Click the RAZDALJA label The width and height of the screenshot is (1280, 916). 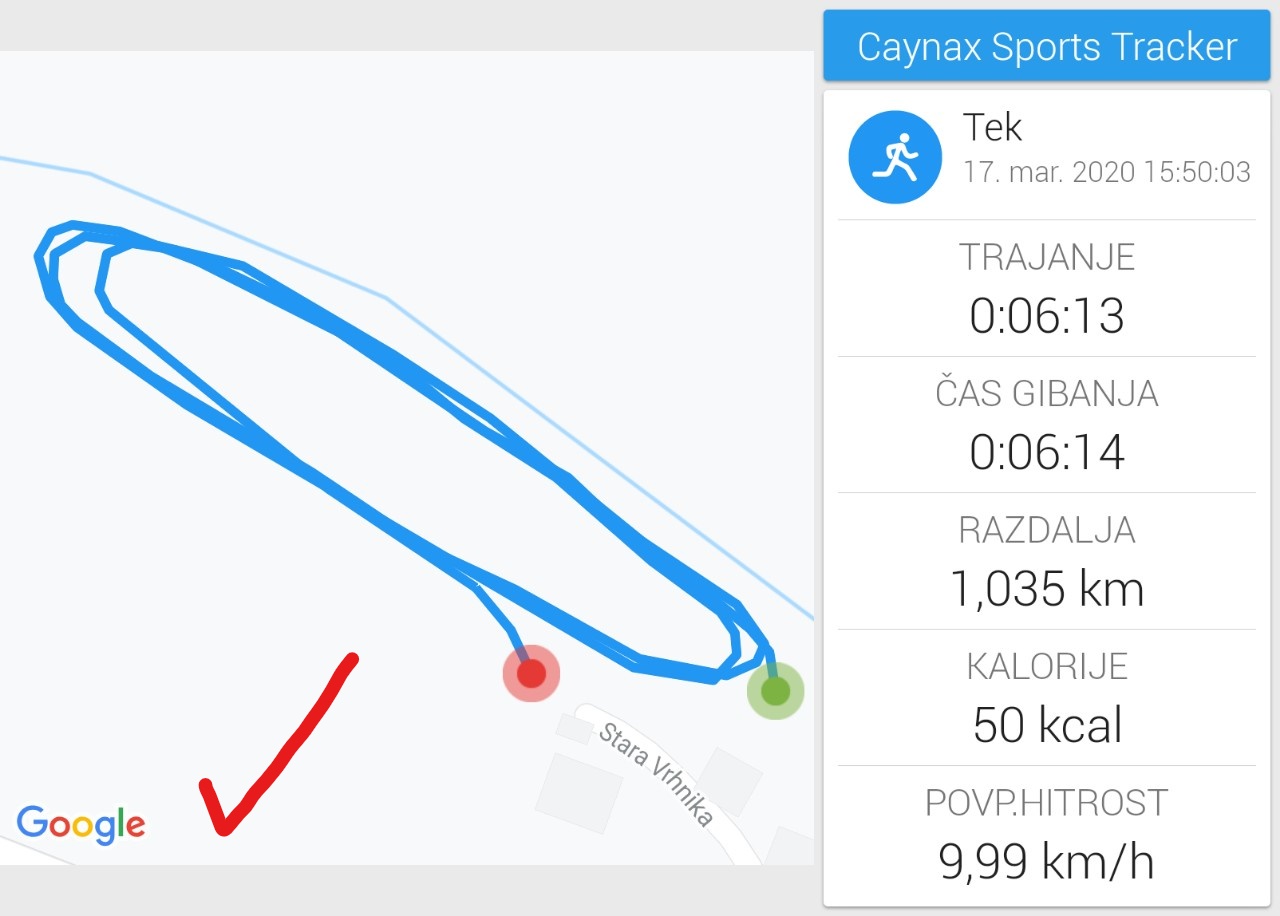click(x=1047, y=530)
